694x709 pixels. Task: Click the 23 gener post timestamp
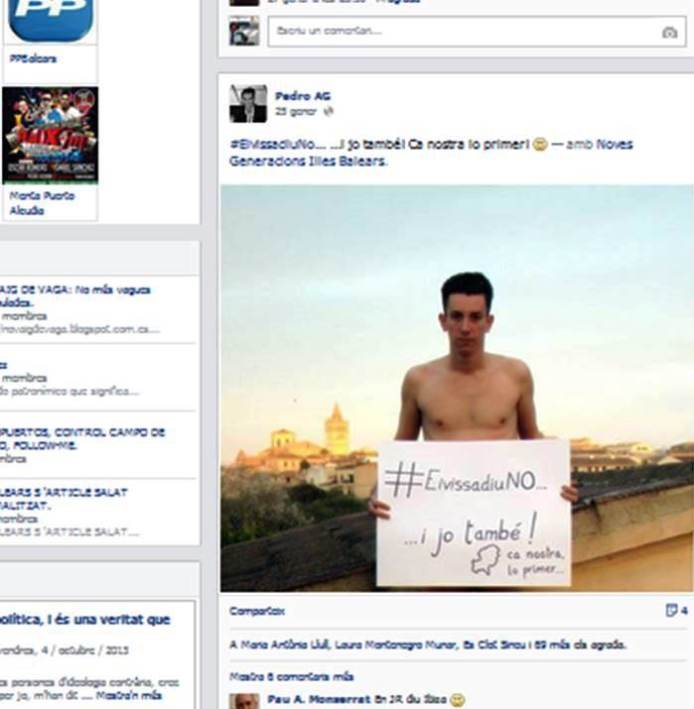pyautogui.click(x=296, y=111)
